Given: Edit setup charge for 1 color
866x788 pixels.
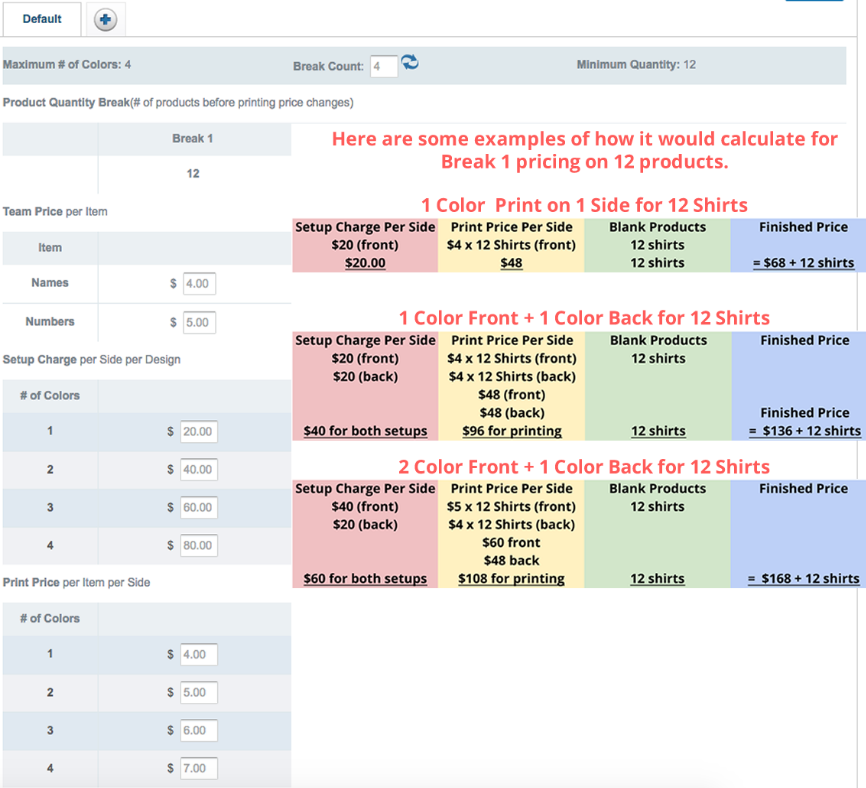Looking at the screenshot, I should [198, 432].
